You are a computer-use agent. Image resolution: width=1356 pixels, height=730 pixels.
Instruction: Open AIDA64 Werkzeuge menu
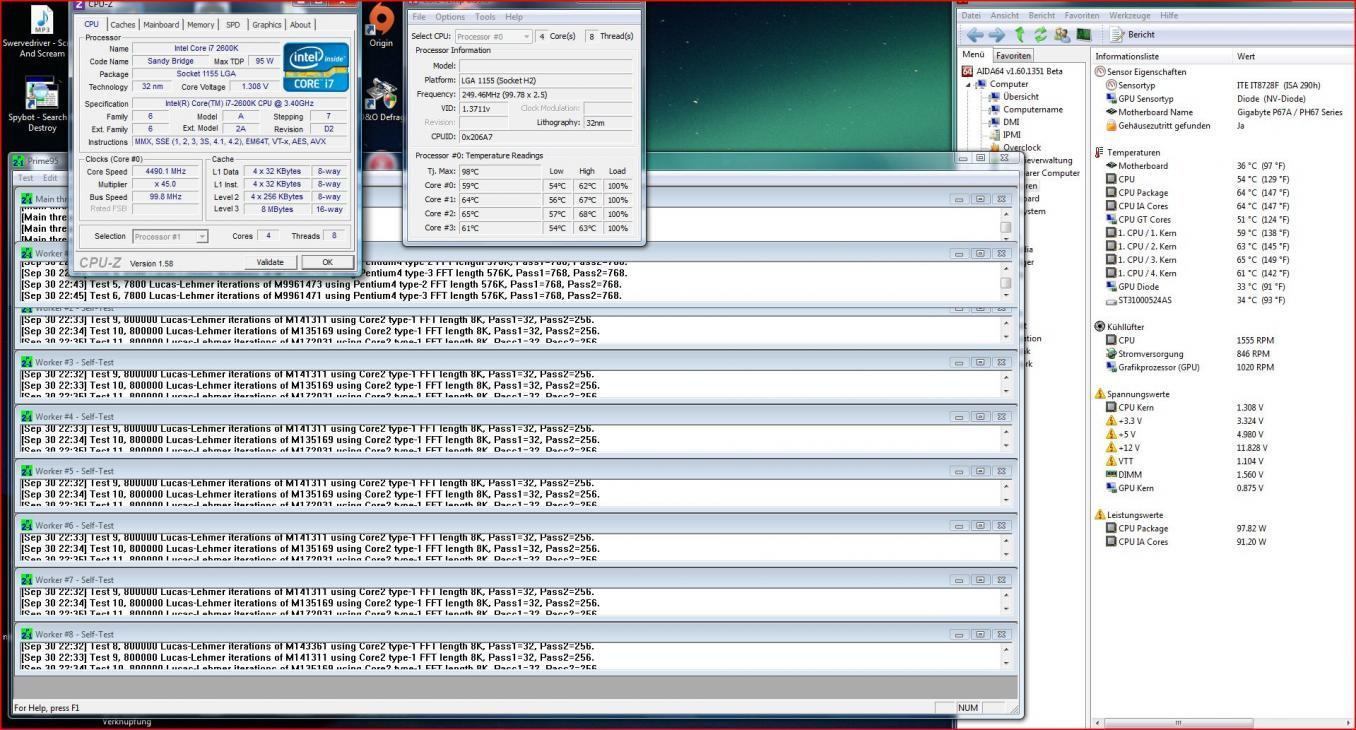1129,15
